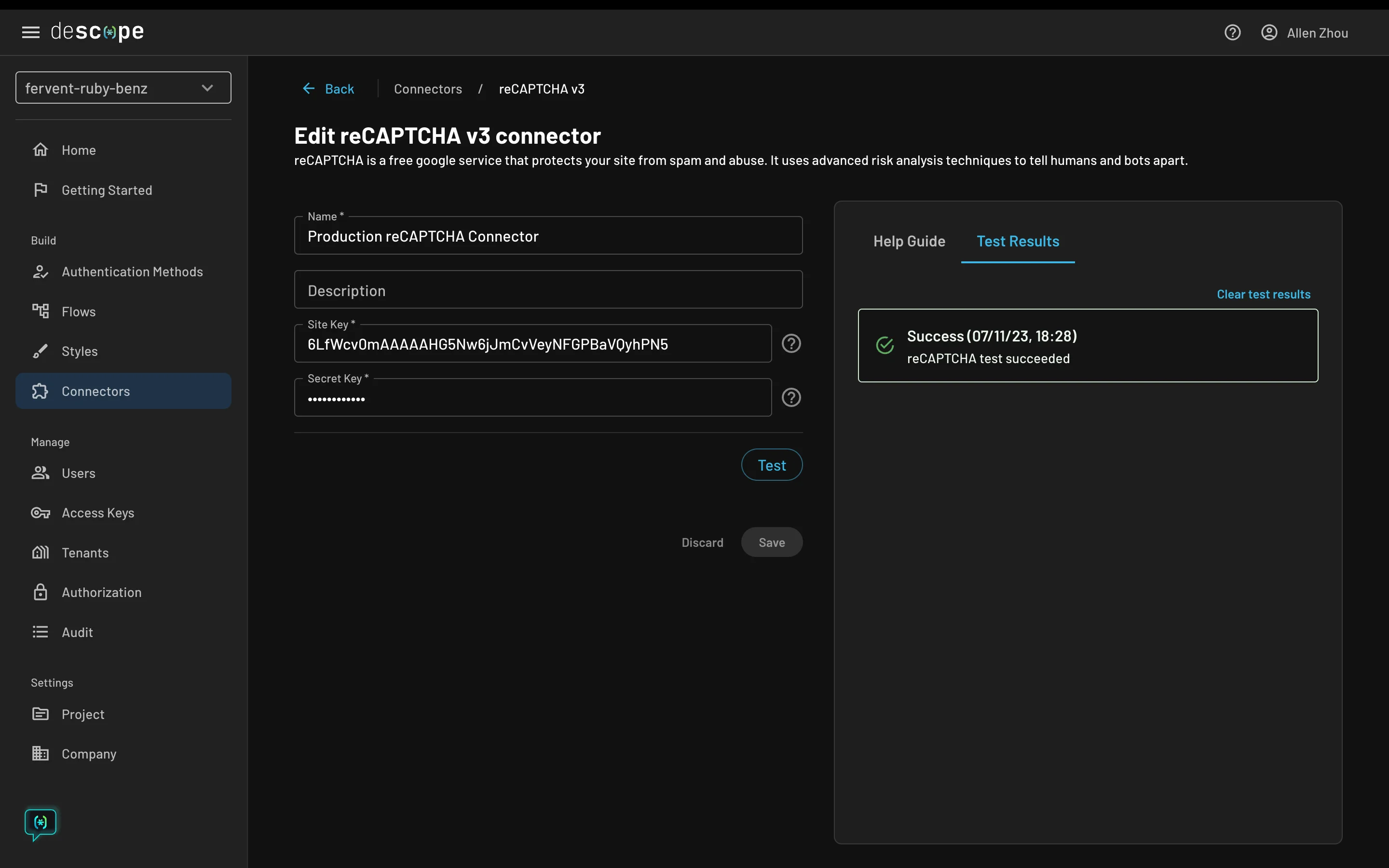Viewport: 1389px width, 868px height.
Task: Click the Authorization lock icon
Action: tap(40, 592)
